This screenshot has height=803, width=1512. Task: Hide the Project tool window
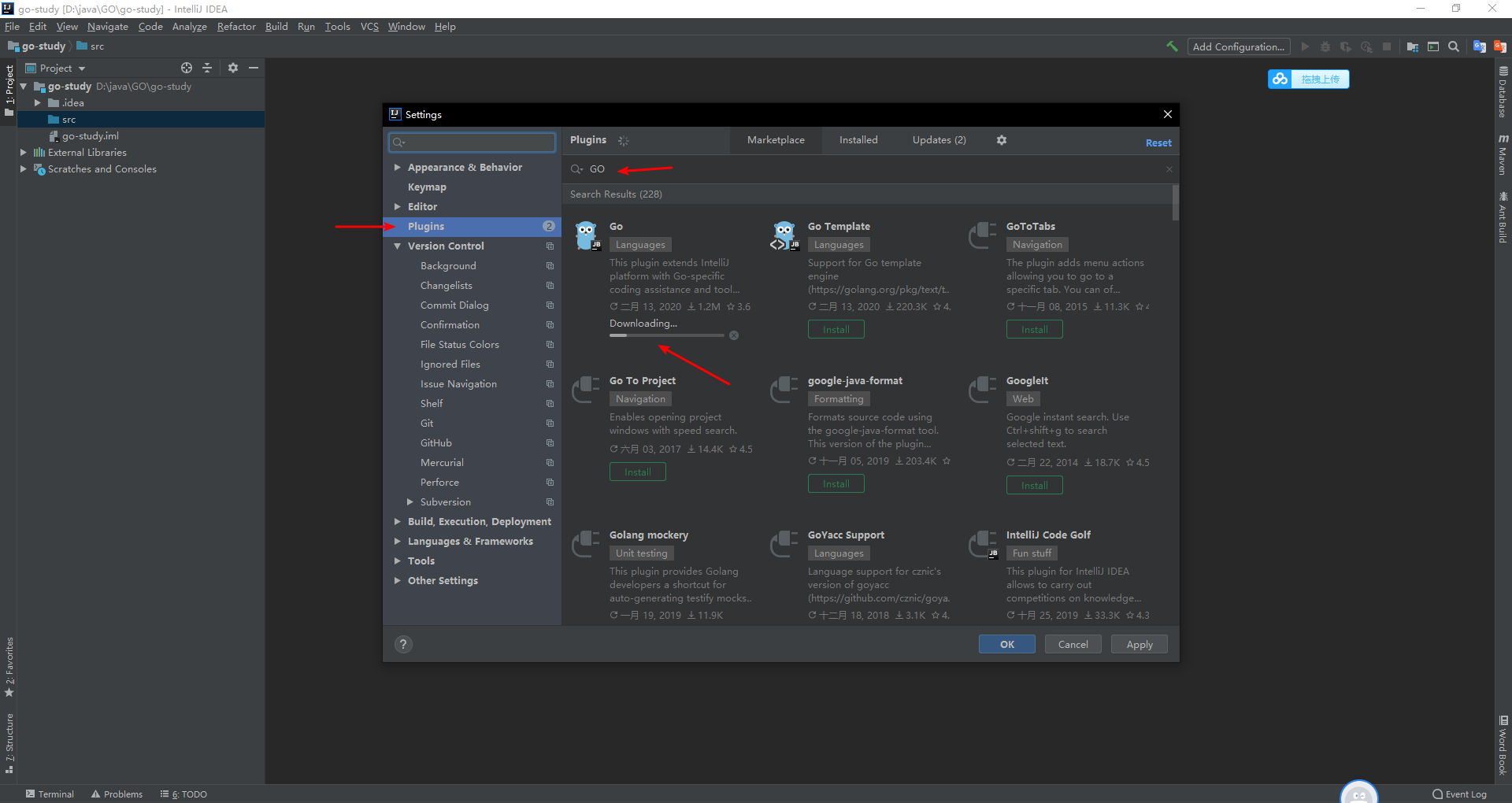click(x=254, y=68)
